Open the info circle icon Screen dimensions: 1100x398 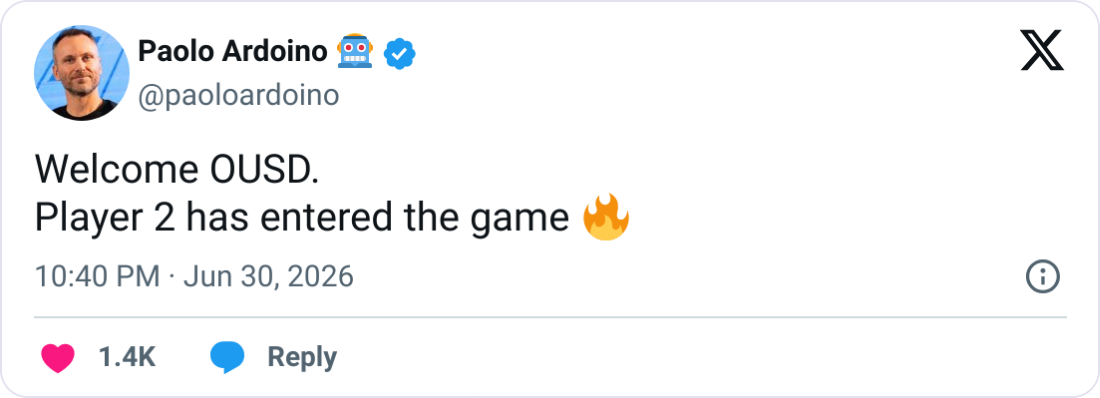click(1042, 278)
